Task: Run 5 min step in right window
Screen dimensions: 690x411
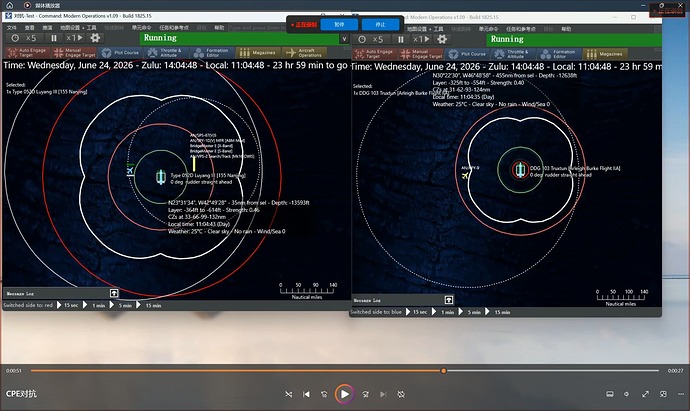Action: (470, 312)
